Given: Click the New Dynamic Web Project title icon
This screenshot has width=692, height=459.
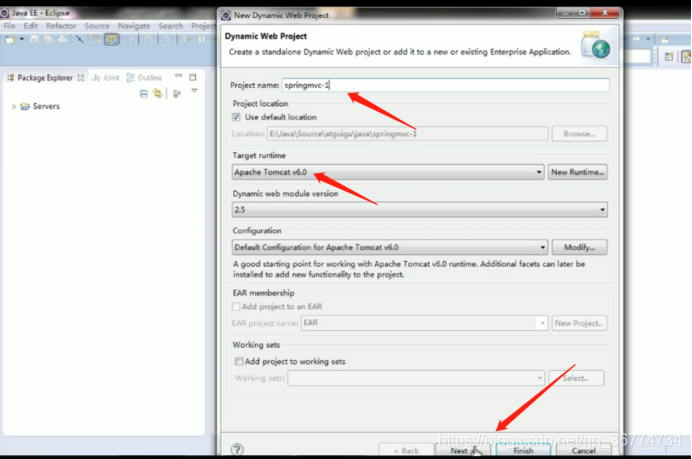Looking at the screenshot, I should [226, 15].
